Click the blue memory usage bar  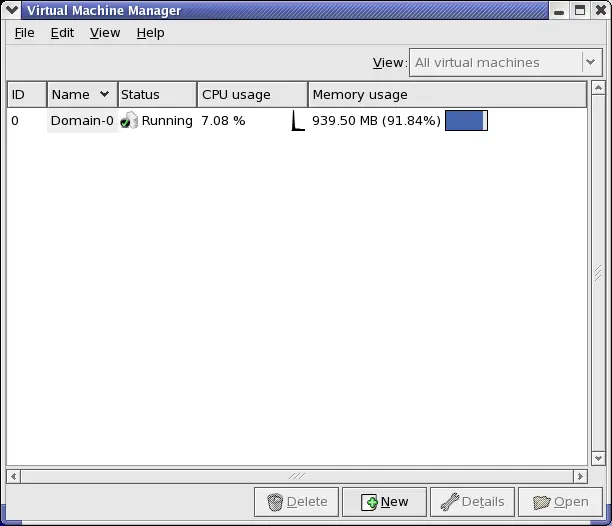(466, 121)
